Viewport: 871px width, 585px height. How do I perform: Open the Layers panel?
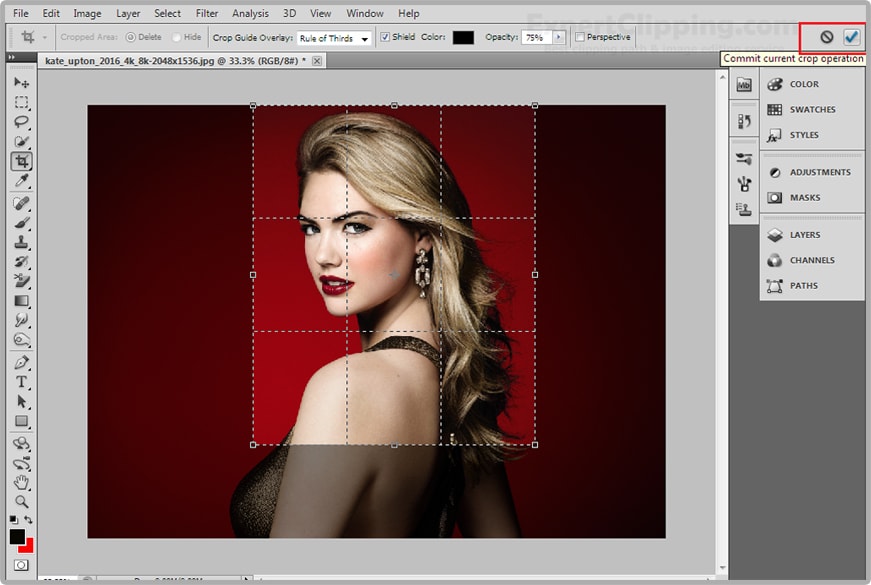(x=804, y=235)
